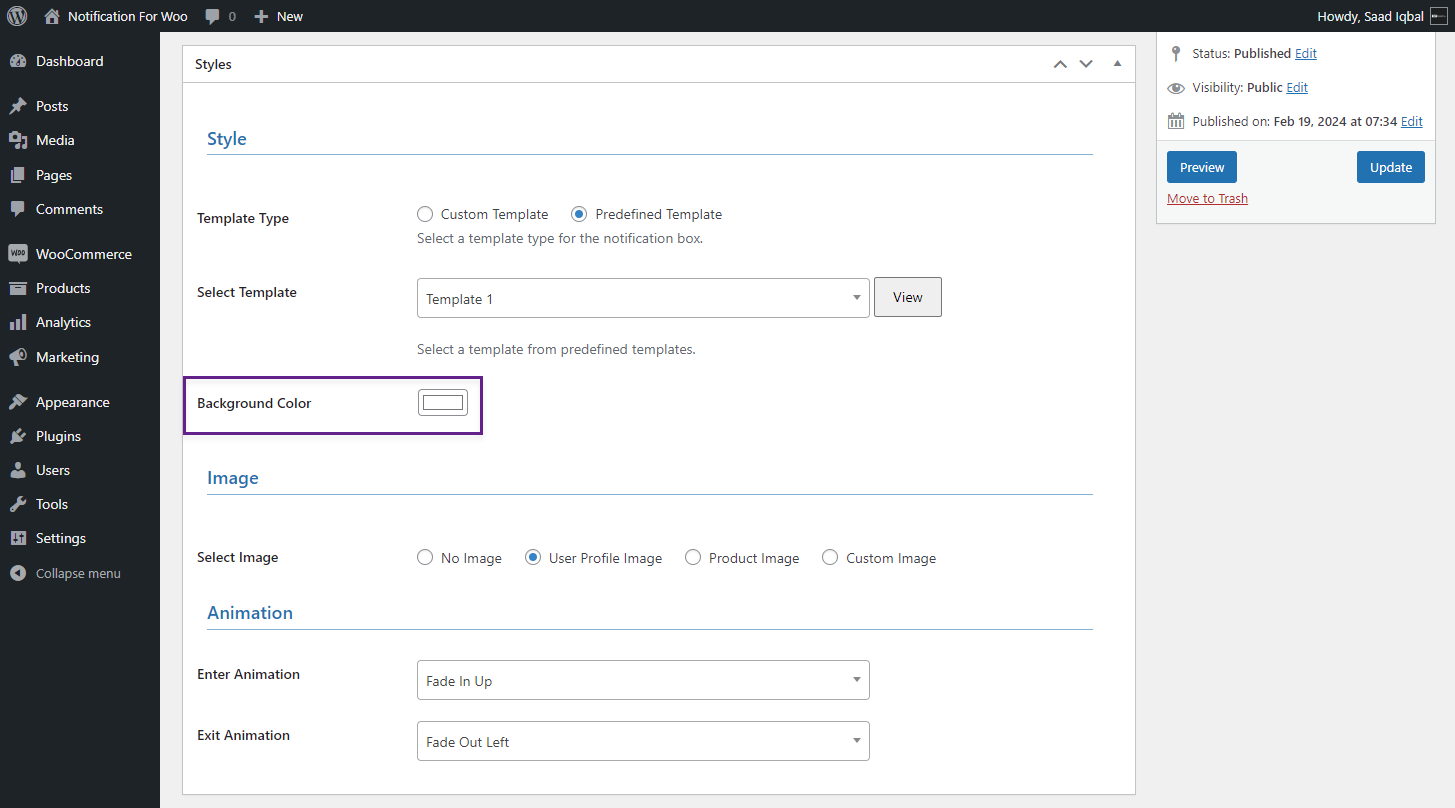Click the Preview button
Image resolution: width=1455 pixels, height=808 pixels.
coord(1202,167)
